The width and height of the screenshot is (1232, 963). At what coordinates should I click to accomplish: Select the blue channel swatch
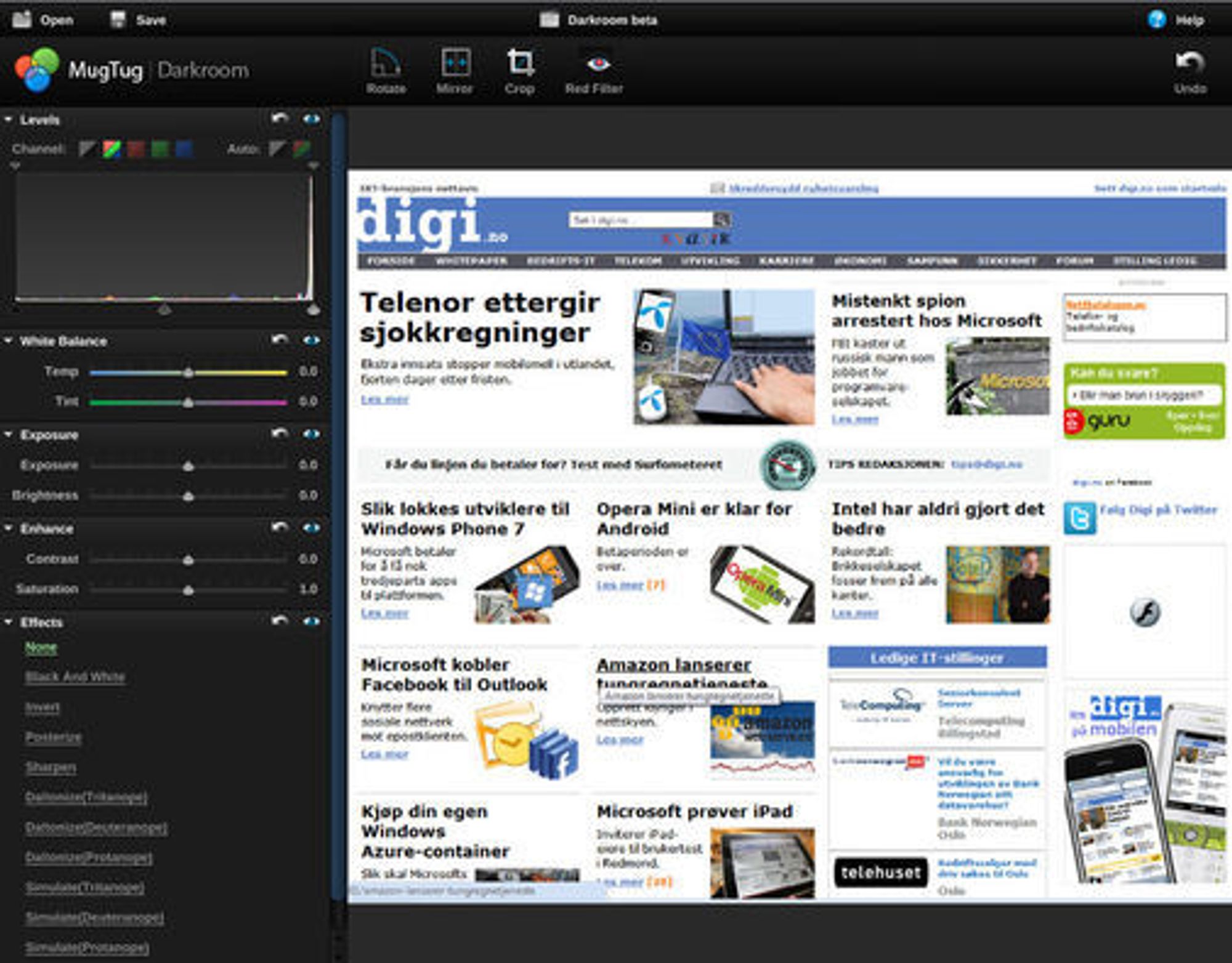[184, 148]
